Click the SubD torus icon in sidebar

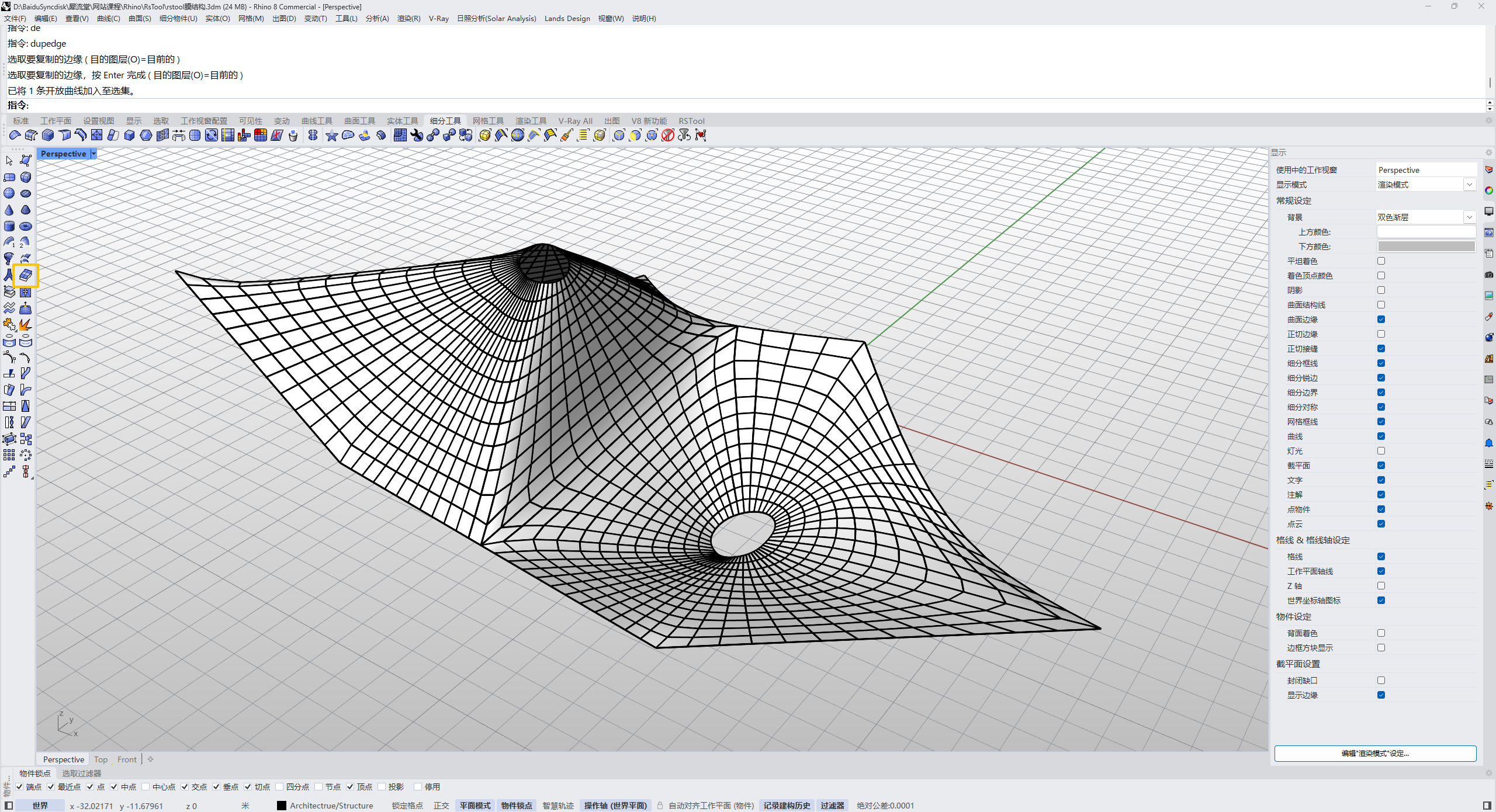coord(26,226)
